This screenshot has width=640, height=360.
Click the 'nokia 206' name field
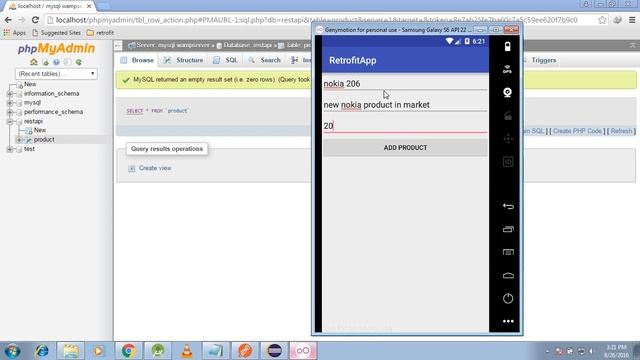pos(405,84)
